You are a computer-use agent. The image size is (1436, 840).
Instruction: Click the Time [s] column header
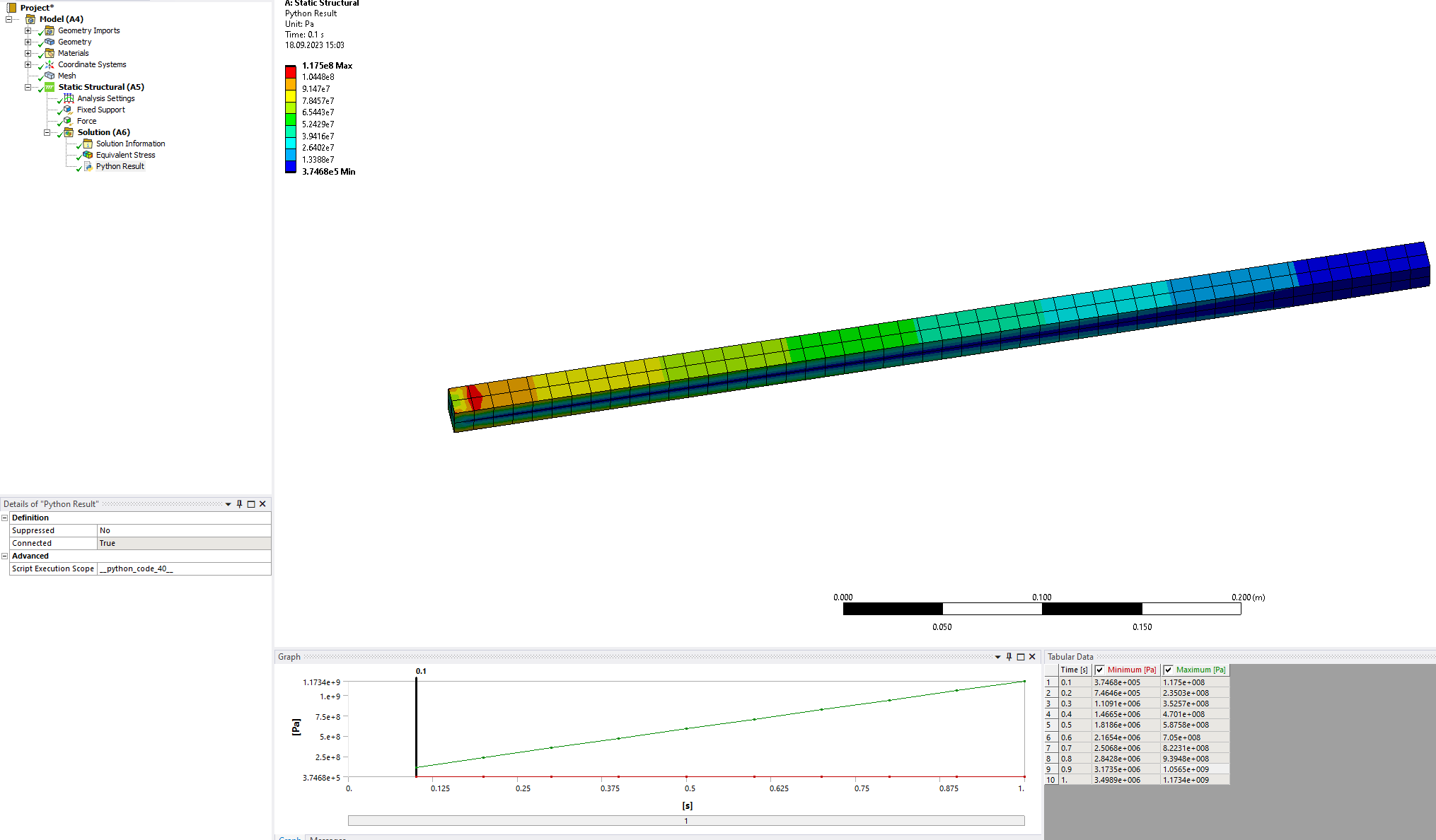tap(1075, 670)
